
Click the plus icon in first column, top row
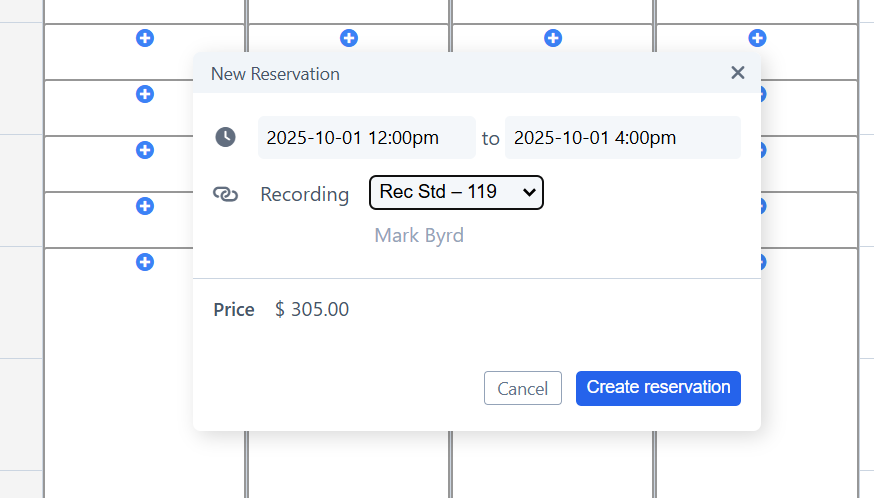145,38
